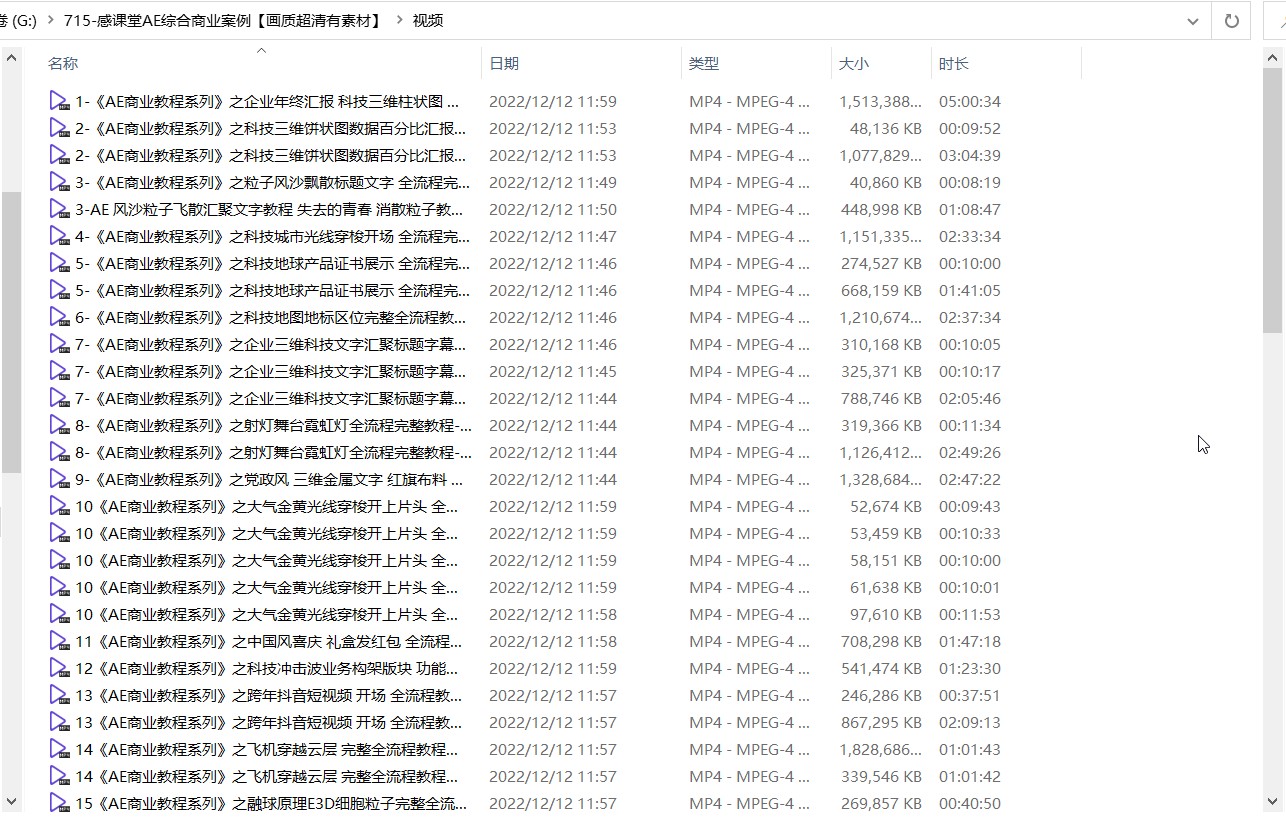Click date cell 2022/12/12 11:47

pos(553,236)
